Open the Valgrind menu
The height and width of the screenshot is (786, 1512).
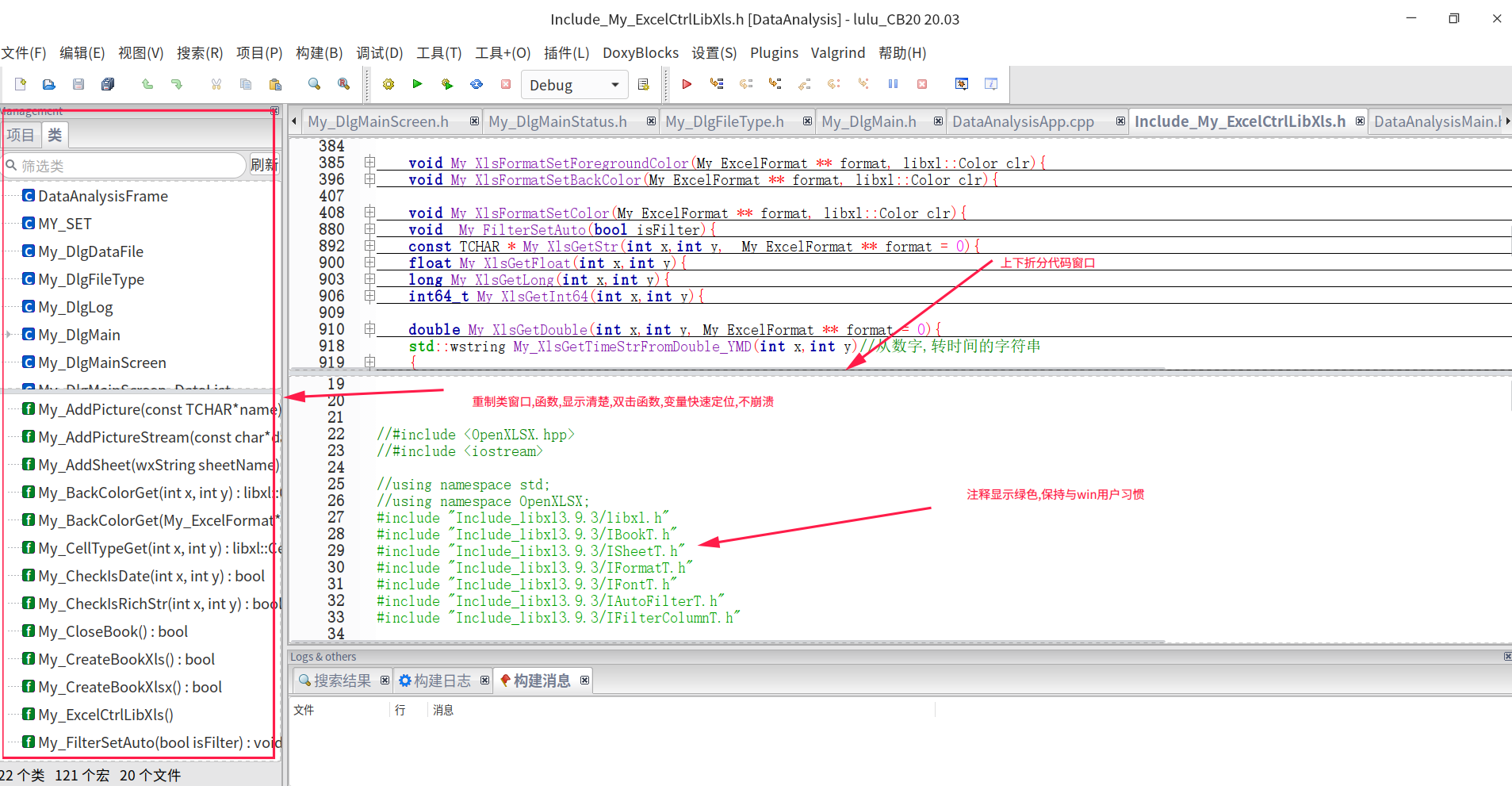(838, 53)
